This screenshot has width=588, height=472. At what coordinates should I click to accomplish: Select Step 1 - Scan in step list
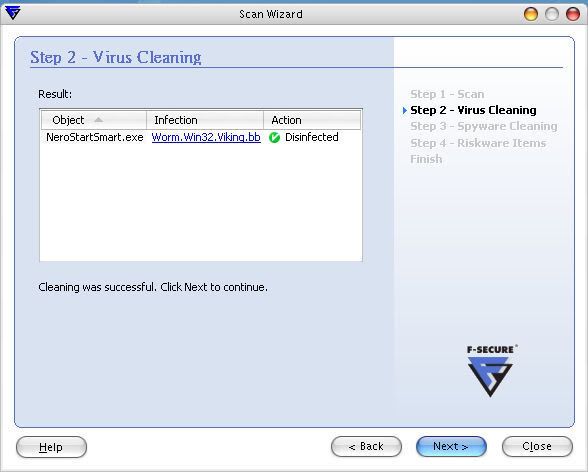[x=447, y=94]
